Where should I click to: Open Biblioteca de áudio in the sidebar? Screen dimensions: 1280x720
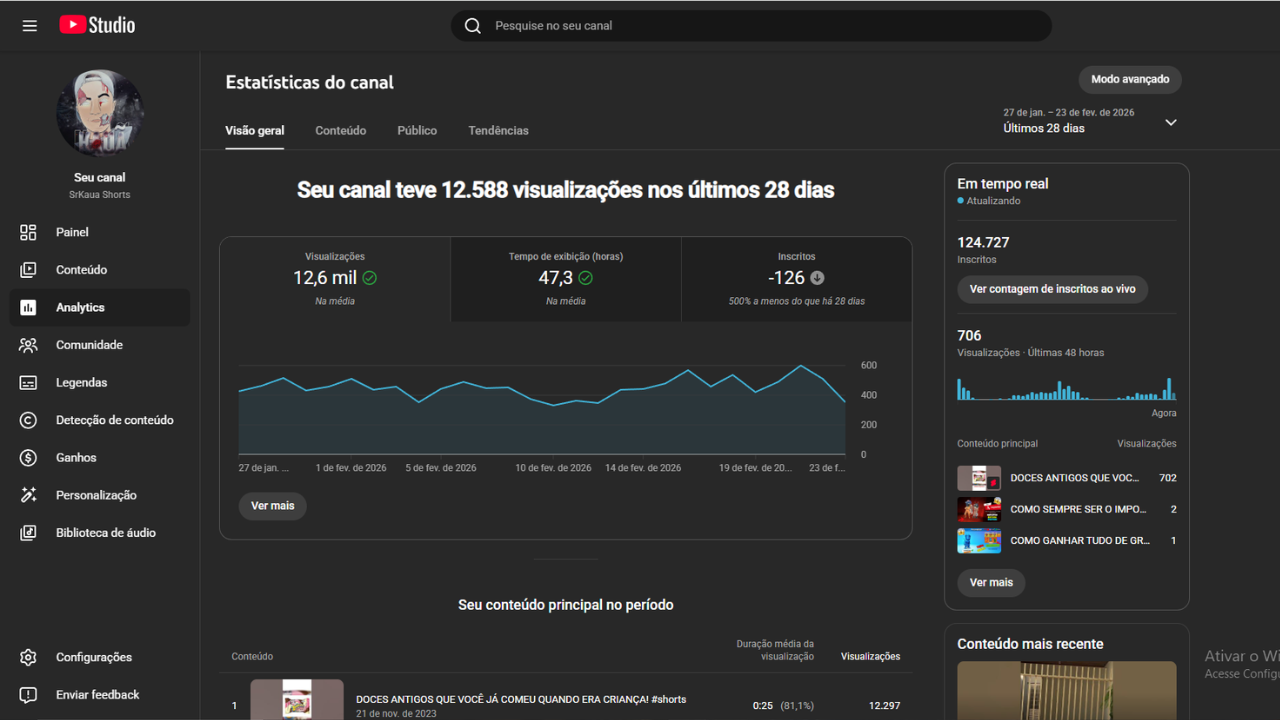tap(100, 533)
